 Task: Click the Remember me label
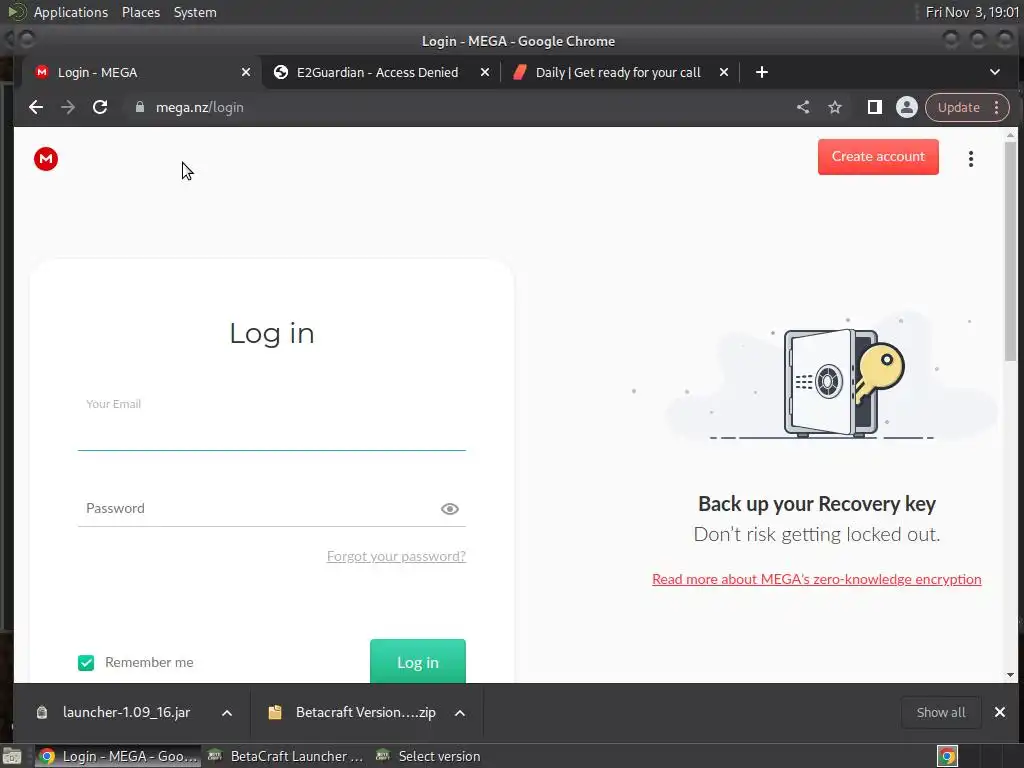point(149,662)
